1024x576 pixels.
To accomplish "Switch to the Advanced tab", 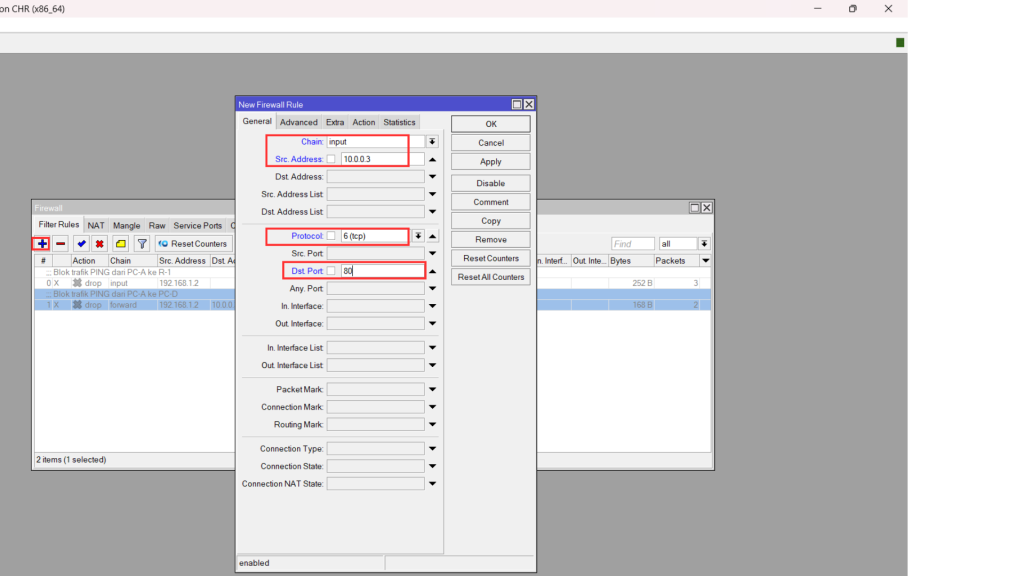I will coord(298,122).
